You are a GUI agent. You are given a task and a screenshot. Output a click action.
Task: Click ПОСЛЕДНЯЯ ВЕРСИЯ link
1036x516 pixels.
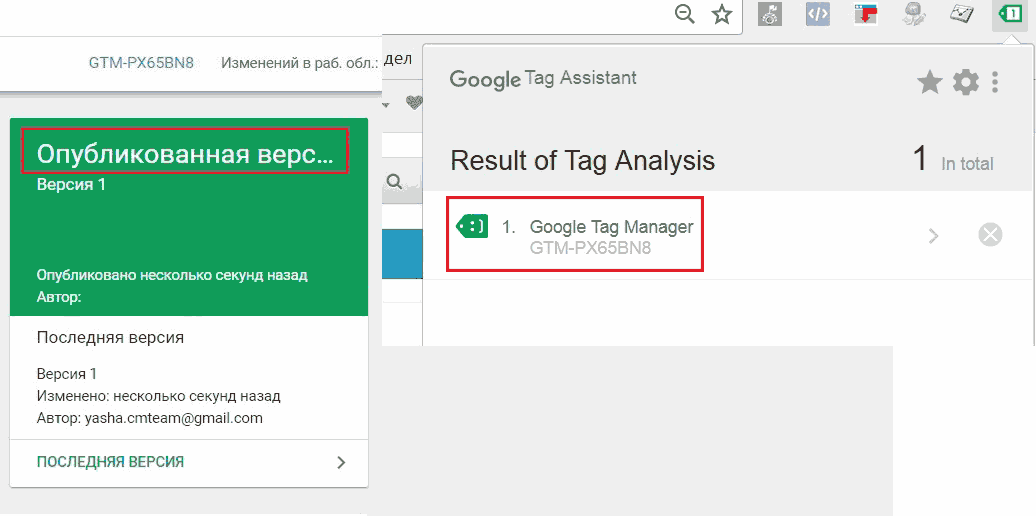pyautogui.click(x=110, y=462)
